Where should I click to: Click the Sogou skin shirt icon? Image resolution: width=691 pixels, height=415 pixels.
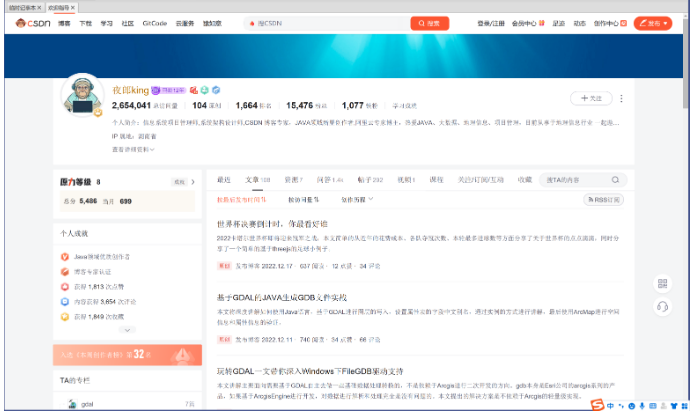pos(674,406)
